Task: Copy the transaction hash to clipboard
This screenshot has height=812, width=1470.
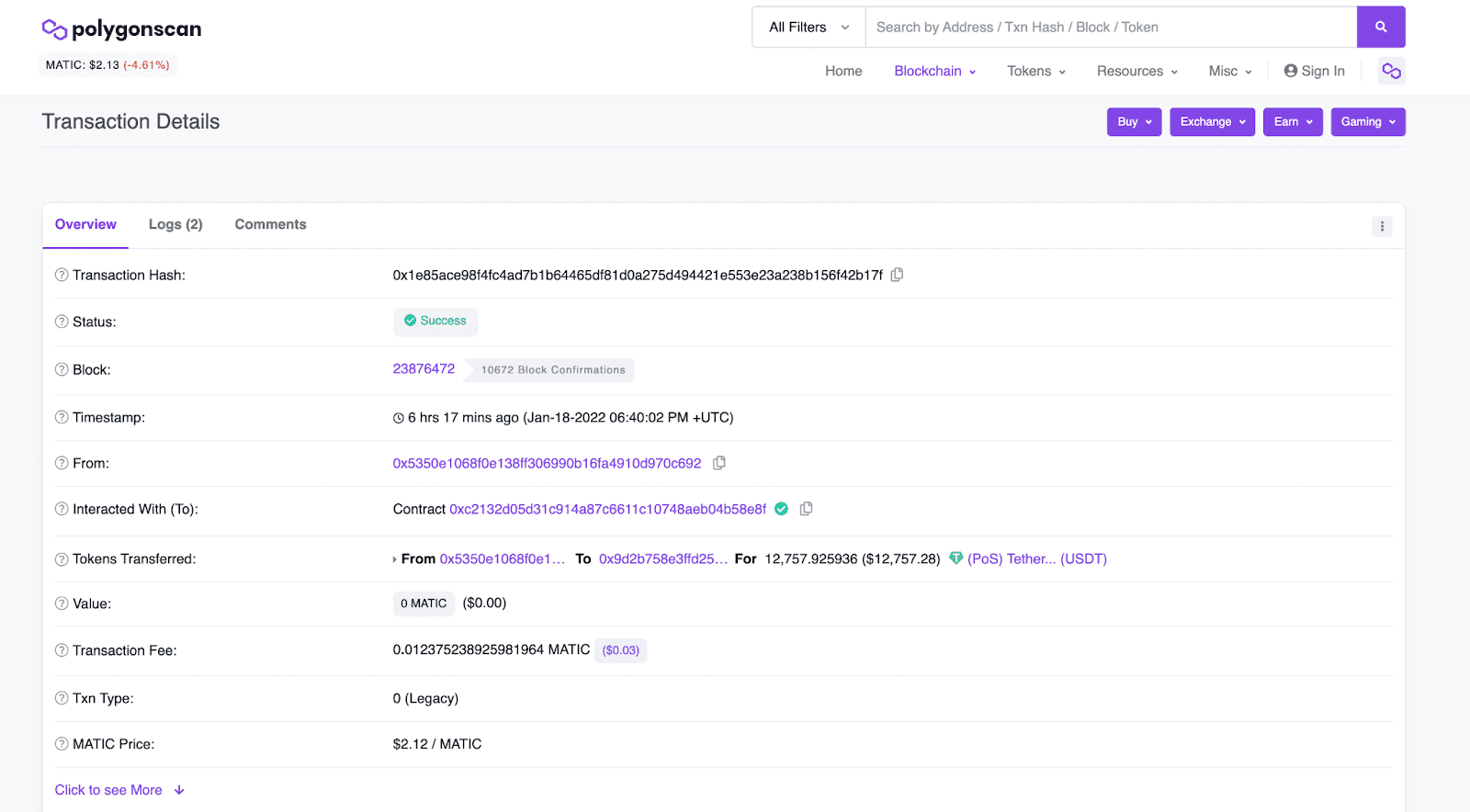Action: (x=897, y=275)
